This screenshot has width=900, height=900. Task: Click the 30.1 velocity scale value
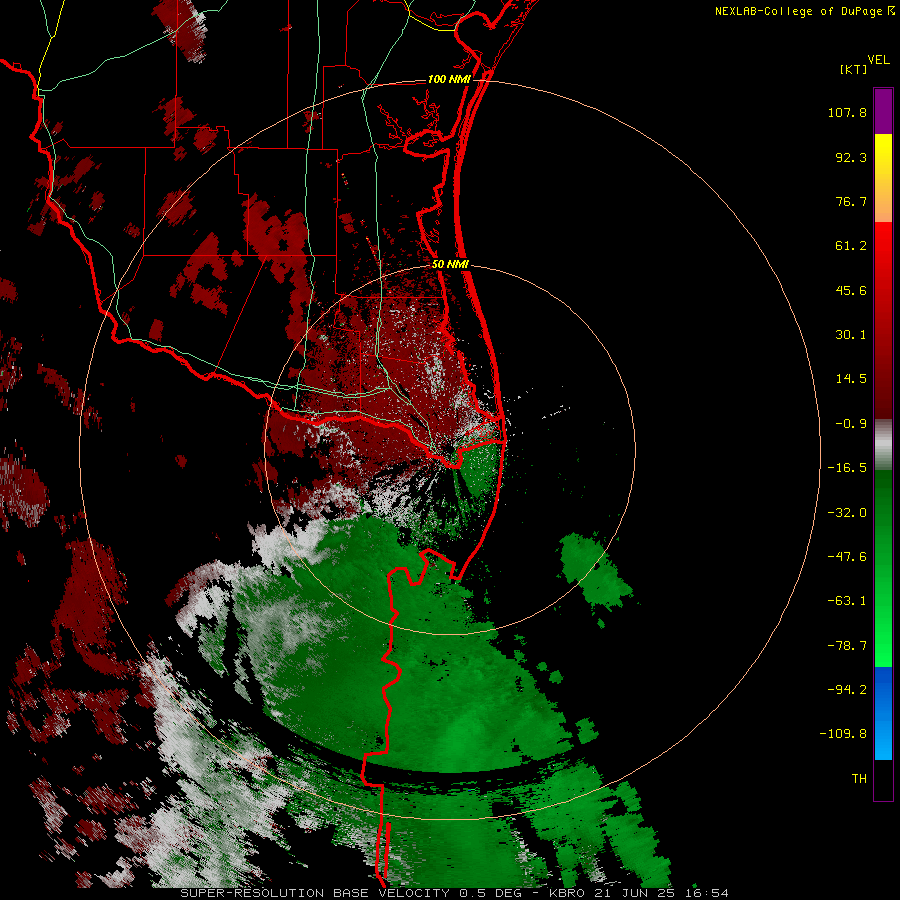point(851,335)
